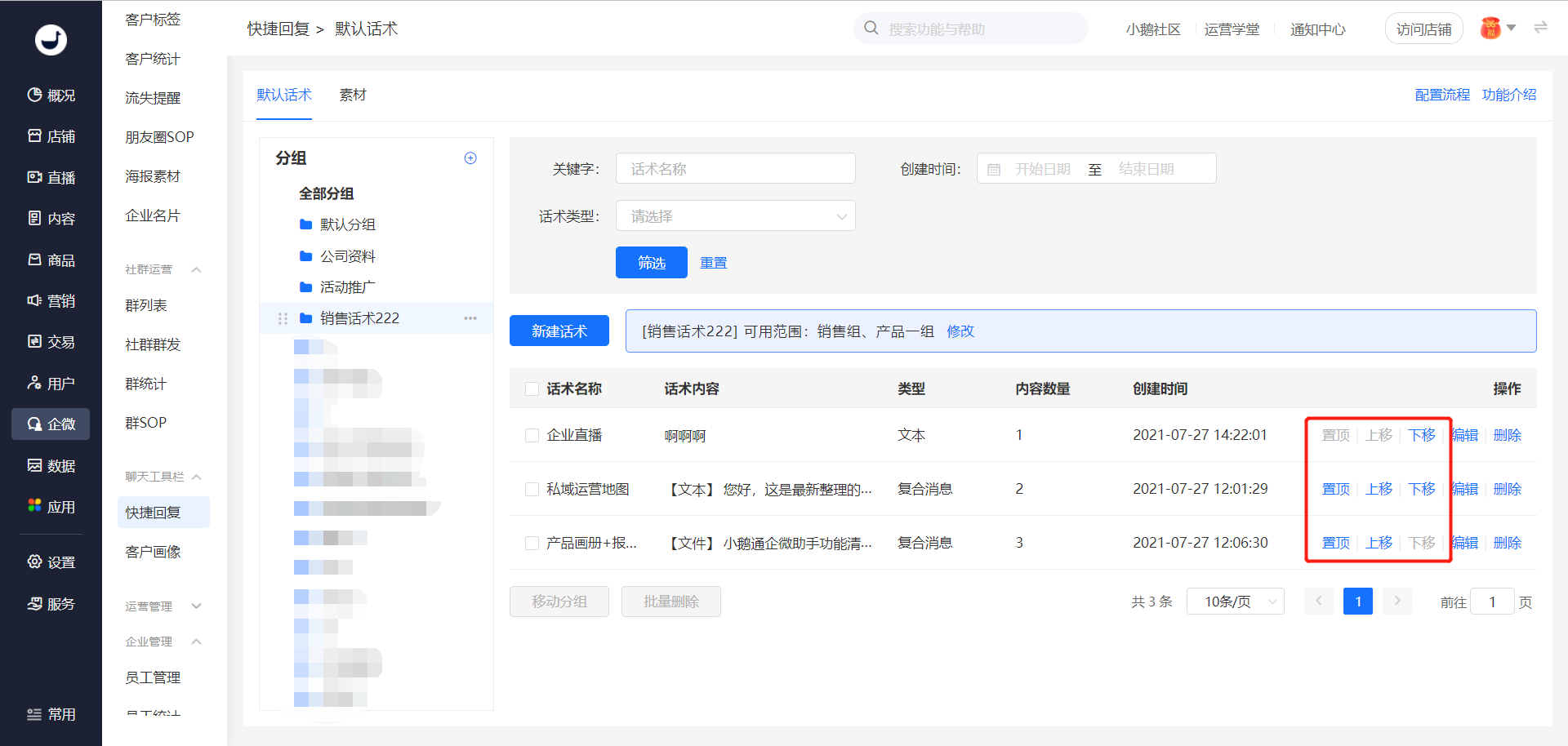The width and height of the screenshot is (1568, 746).
Task: Click the search magnifier icon in top bar
Action: pos(871,29)
